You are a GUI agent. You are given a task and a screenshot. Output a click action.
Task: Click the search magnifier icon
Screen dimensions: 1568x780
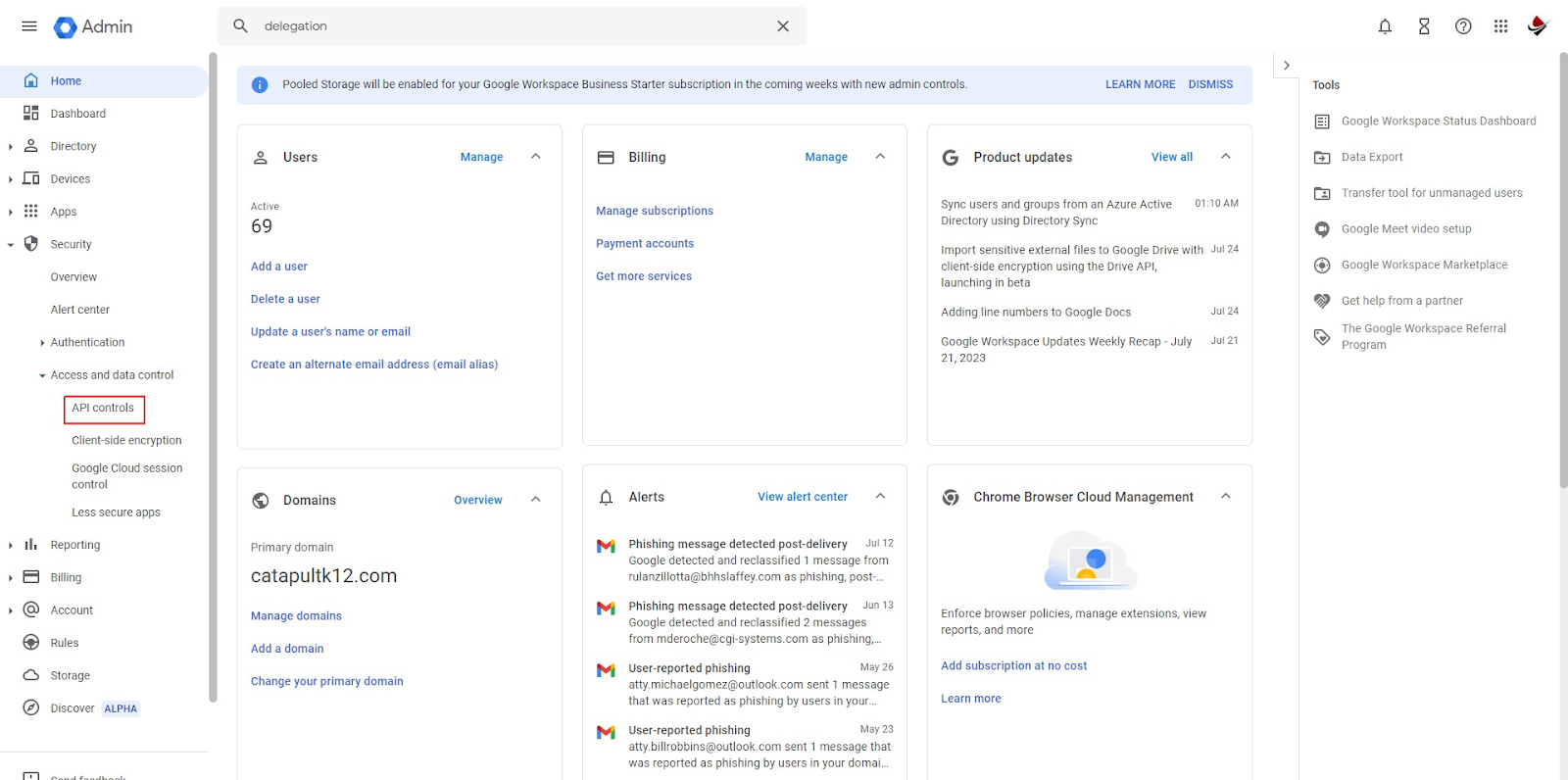[x=240, y=26]
